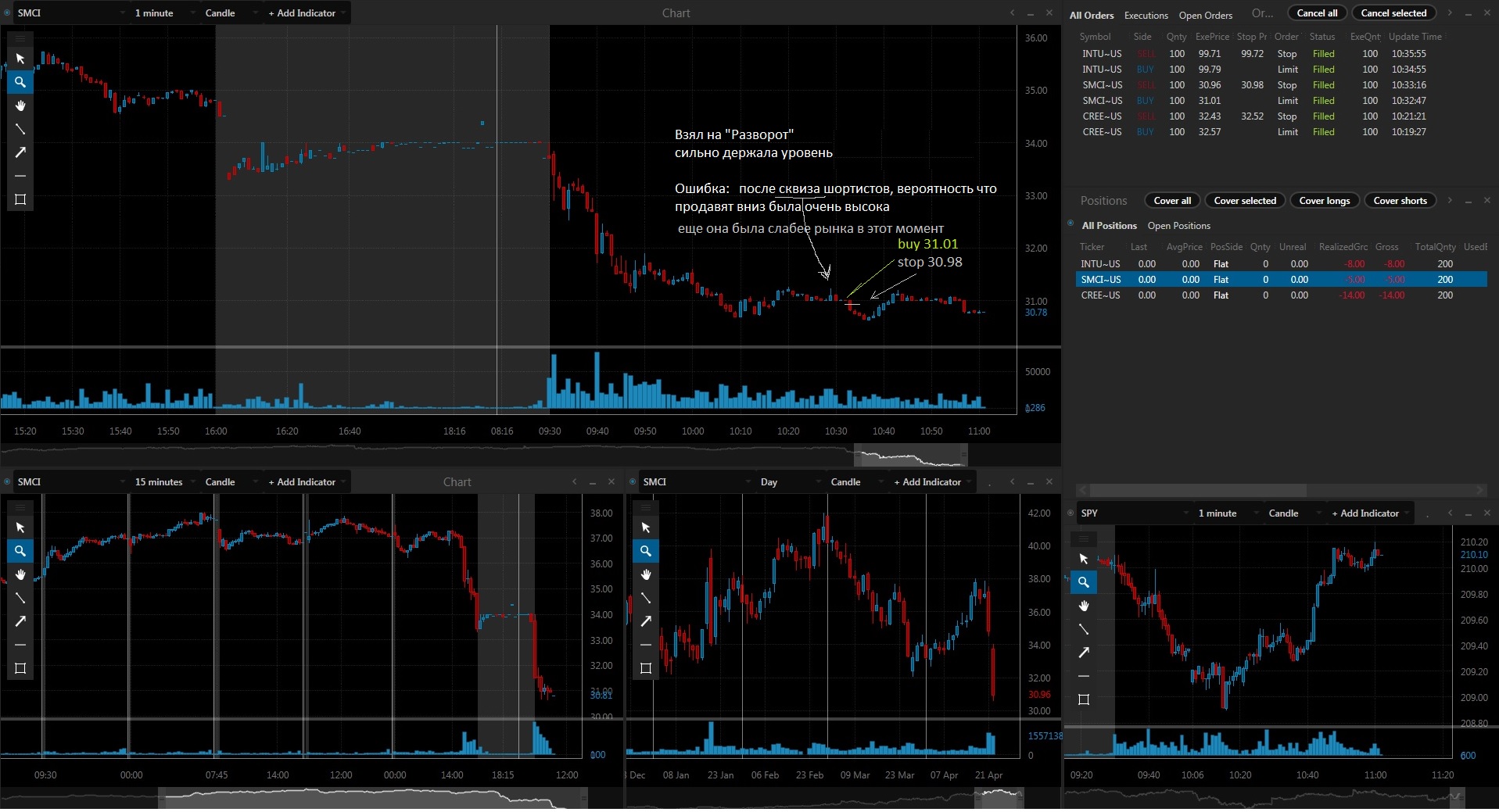The height and width of the screenshot is (812, 1499).
Task: Toggle link circle on SPY chart
Action: coord(1070,513)
